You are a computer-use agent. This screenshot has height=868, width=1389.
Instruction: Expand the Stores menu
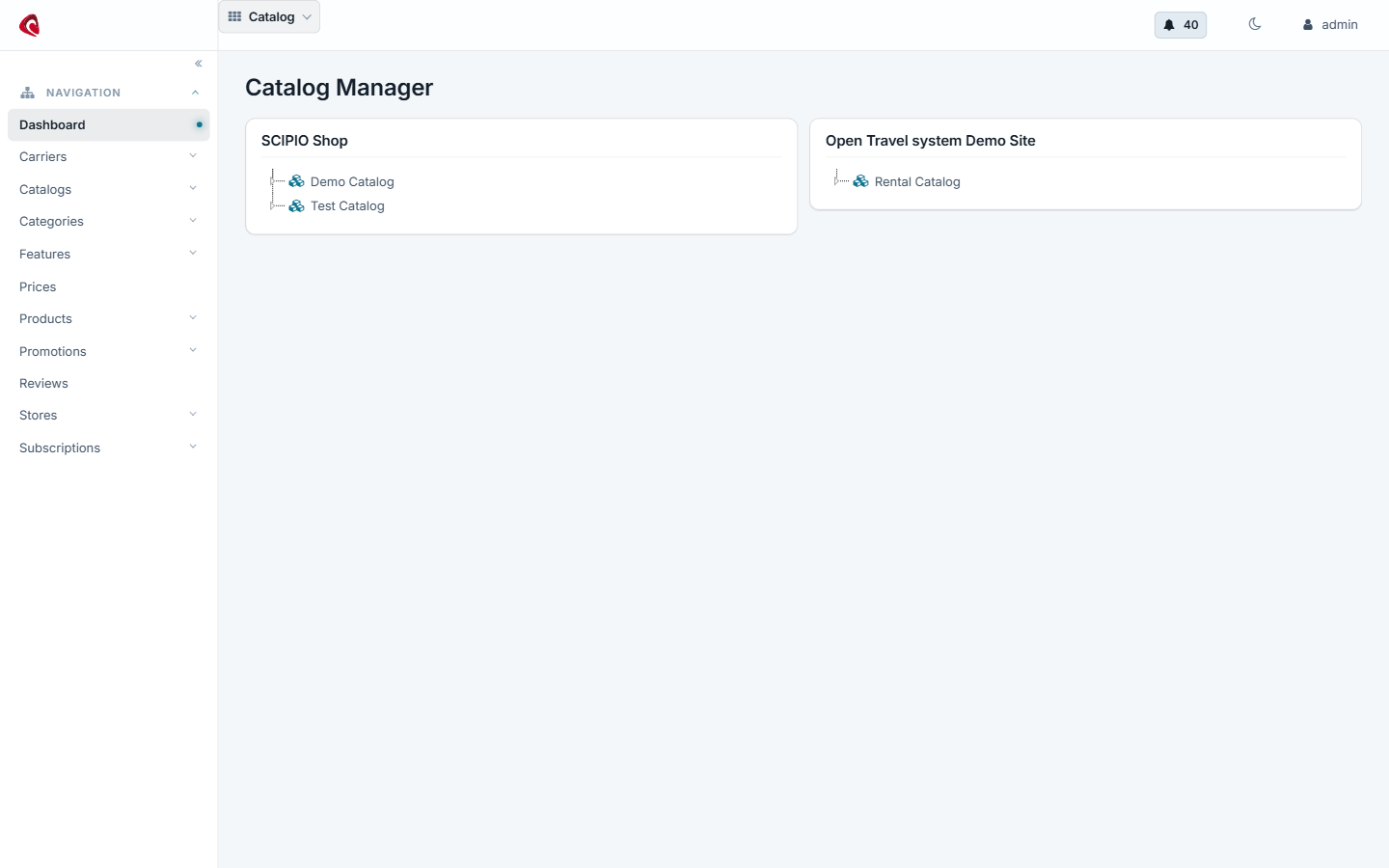pyautogui.click(x=108, y=415)
